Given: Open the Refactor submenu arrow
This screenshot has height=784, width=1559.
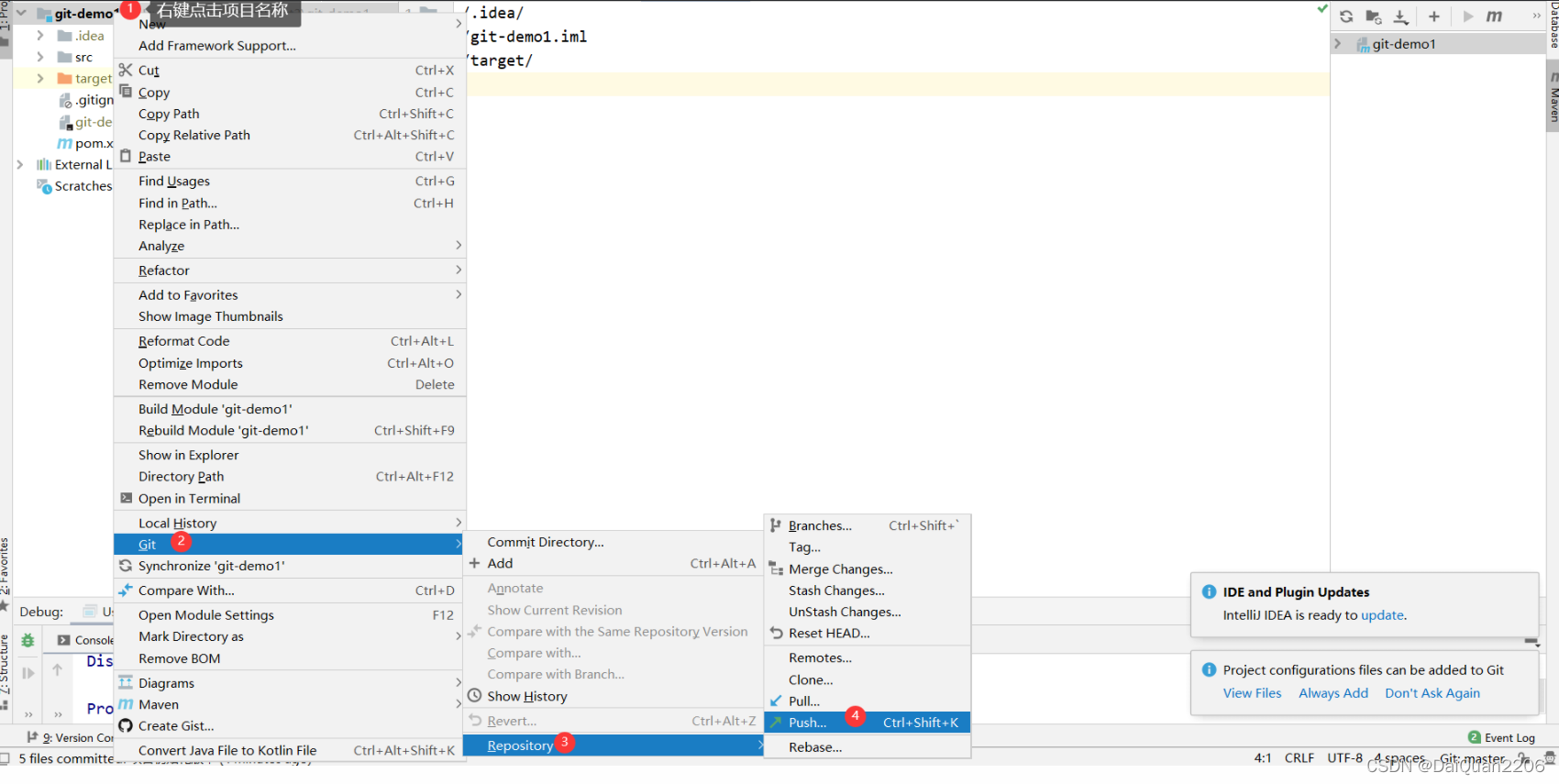Looking at the screenshot, I should (459, 270).
